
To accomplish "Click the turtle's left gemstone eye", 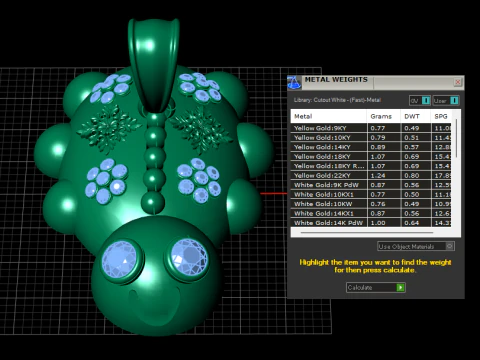I will (120, 259).
